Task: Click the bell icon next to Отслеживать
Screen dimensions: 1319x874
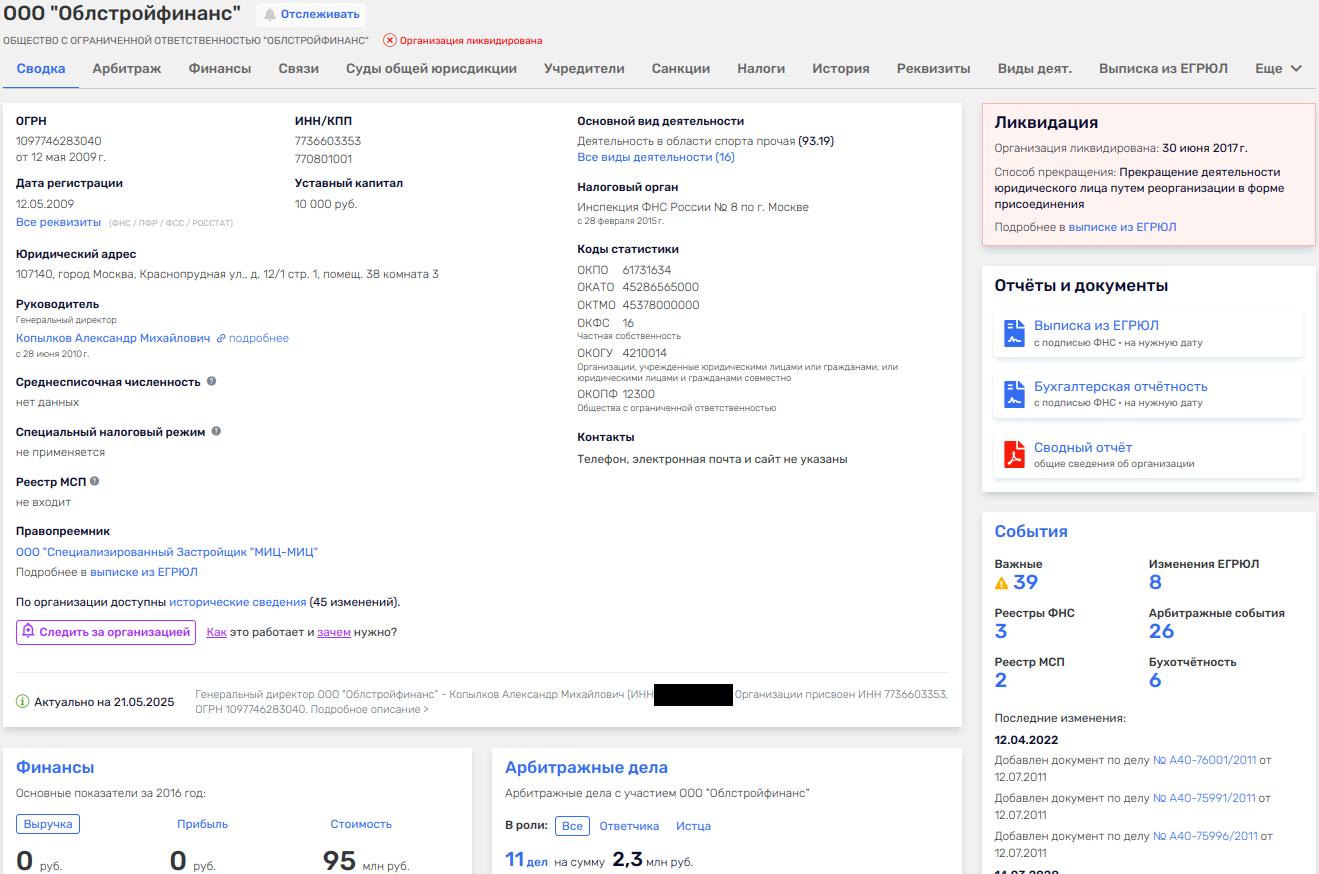Action: tap(269, 14)
